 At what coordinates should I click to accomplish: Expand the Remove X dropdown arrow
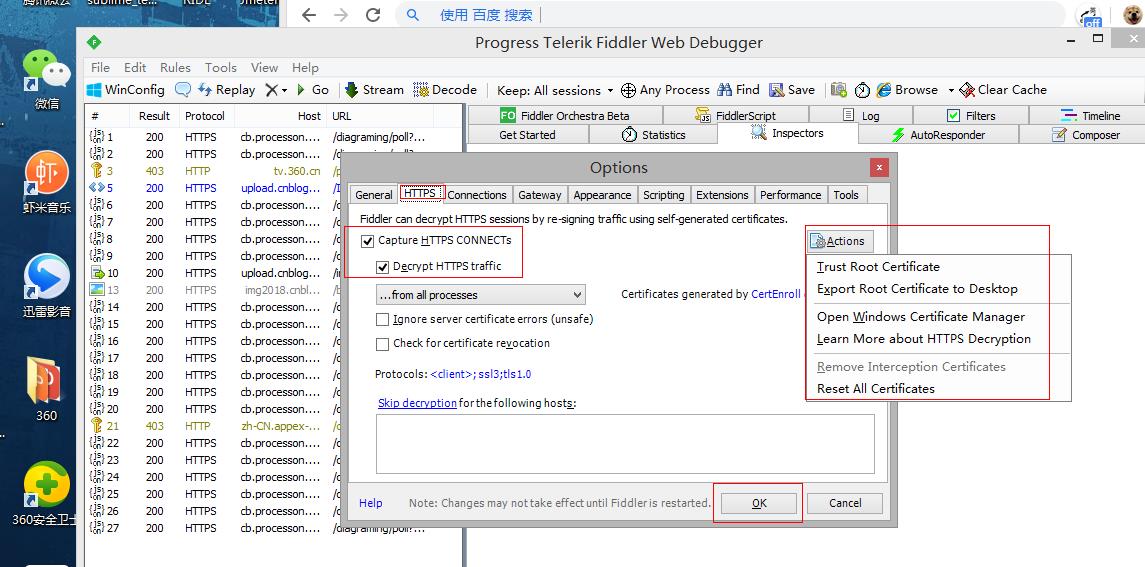[284, 91]
